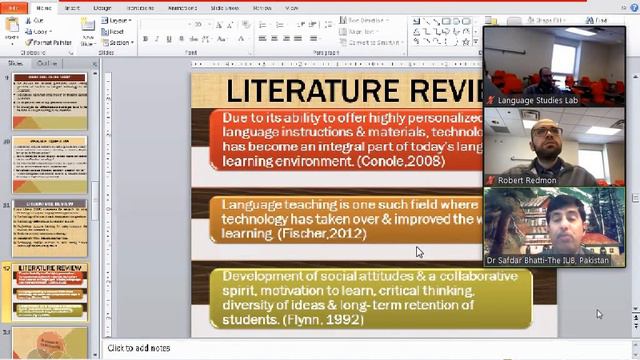
Task: Open PowerPoint Help question mark icon
Action: pos(635,8)
